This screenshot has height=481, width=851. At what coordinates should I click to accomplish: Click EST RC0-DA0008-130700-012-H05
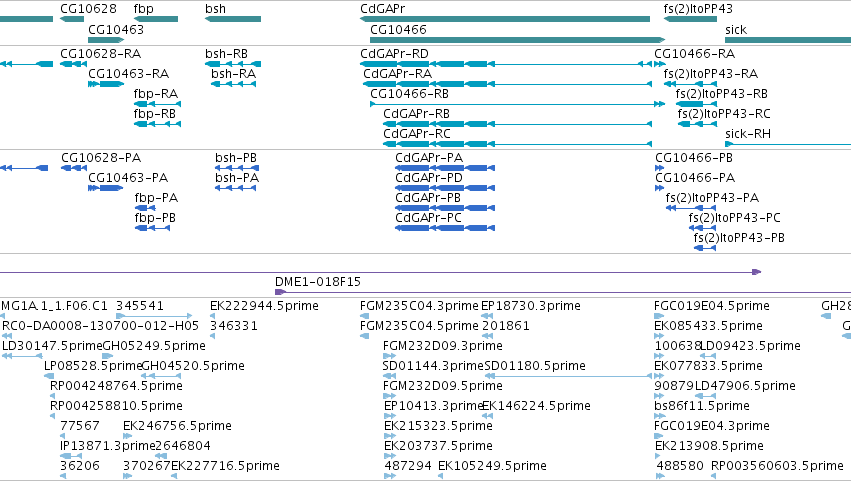pyautogui.click(x=100, y=326)
